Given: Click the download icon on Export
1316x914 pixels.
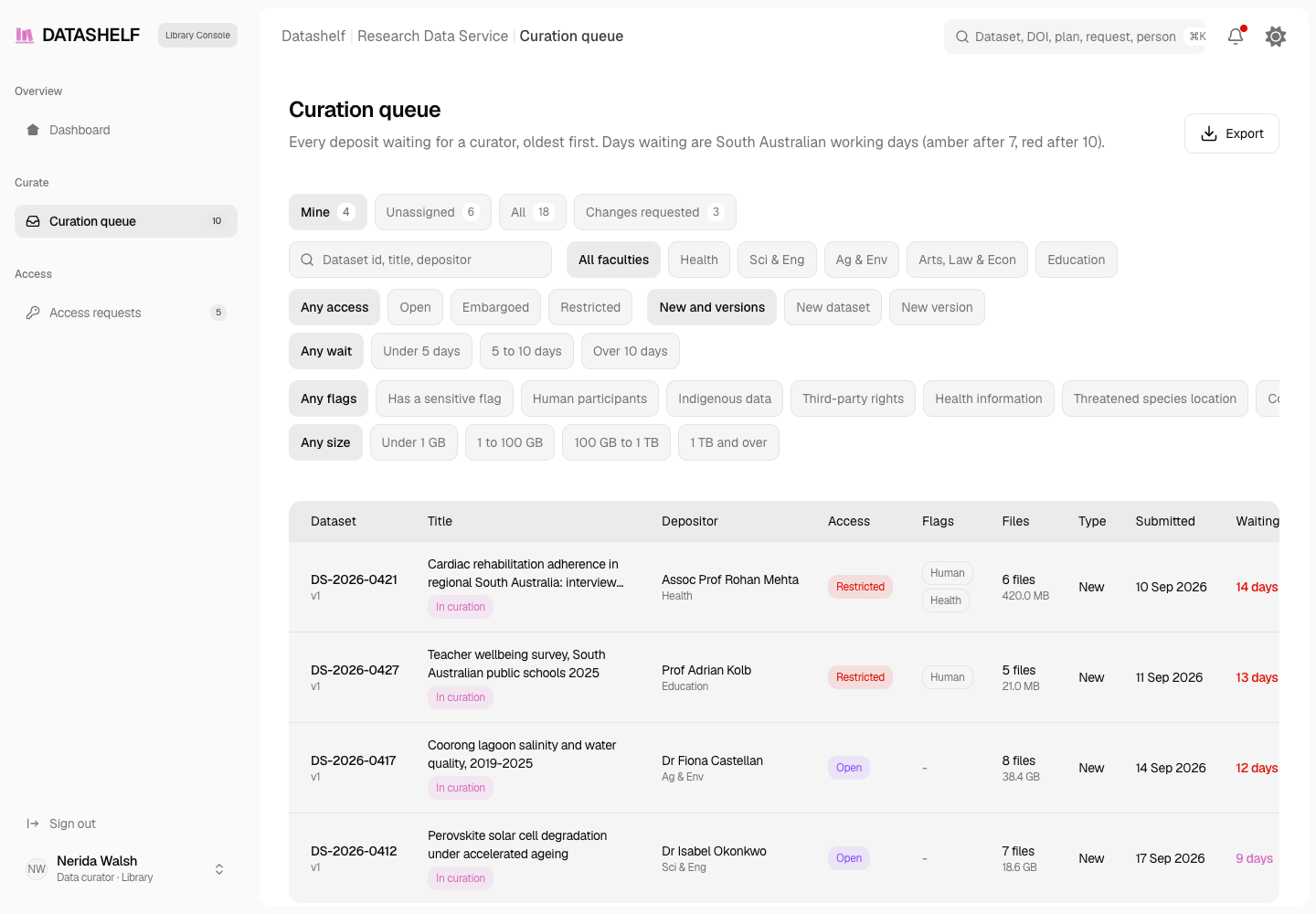Looking at the screenshot, I should point(1209,133).
